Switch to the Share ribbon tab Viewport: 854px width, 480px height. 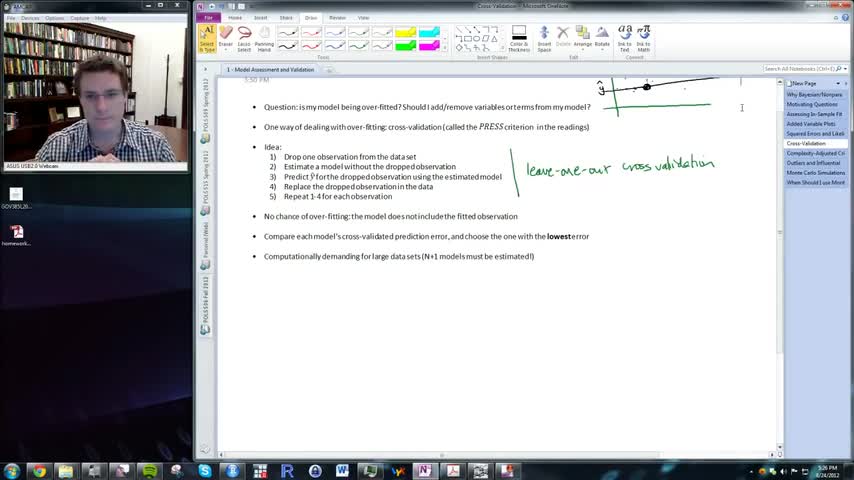[x=286, y=18]
